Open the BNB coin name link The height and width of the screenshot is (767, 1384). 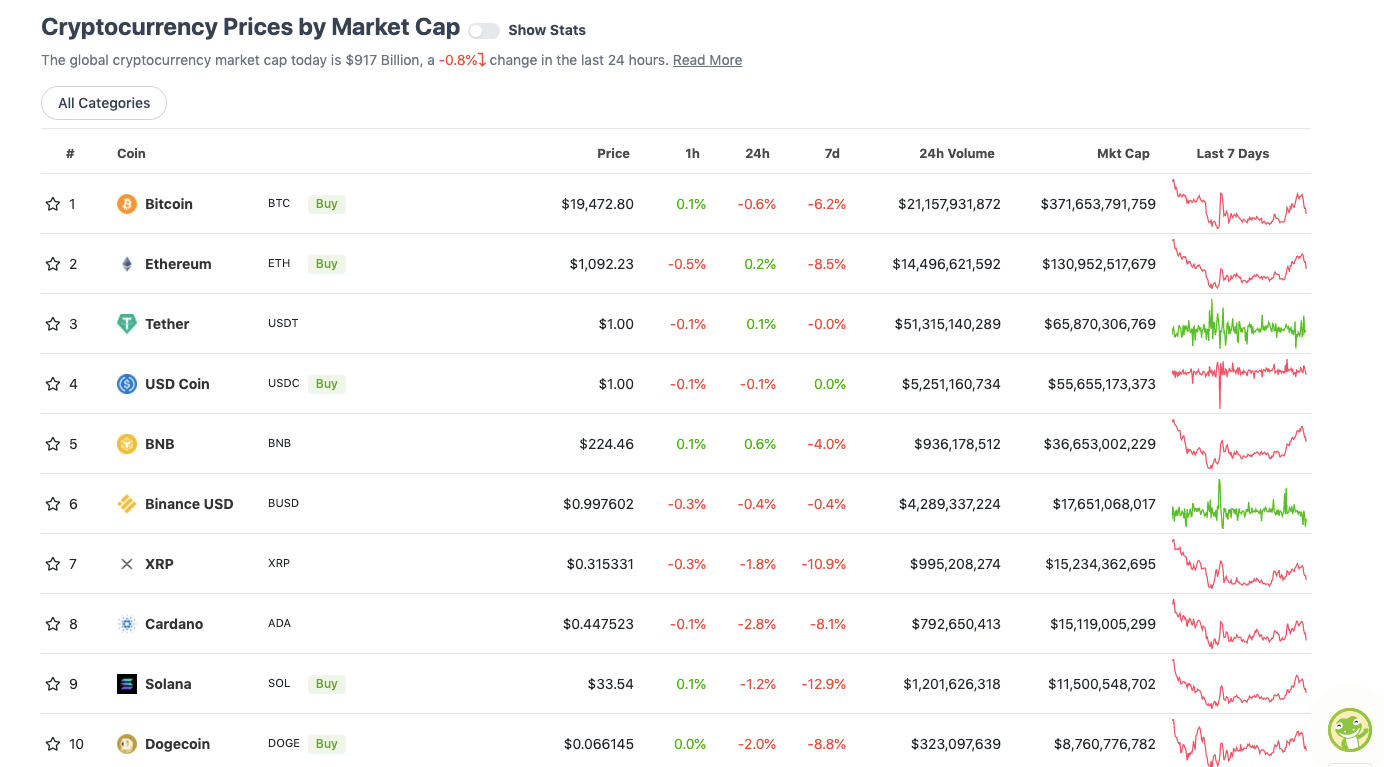tap(160, 444)
